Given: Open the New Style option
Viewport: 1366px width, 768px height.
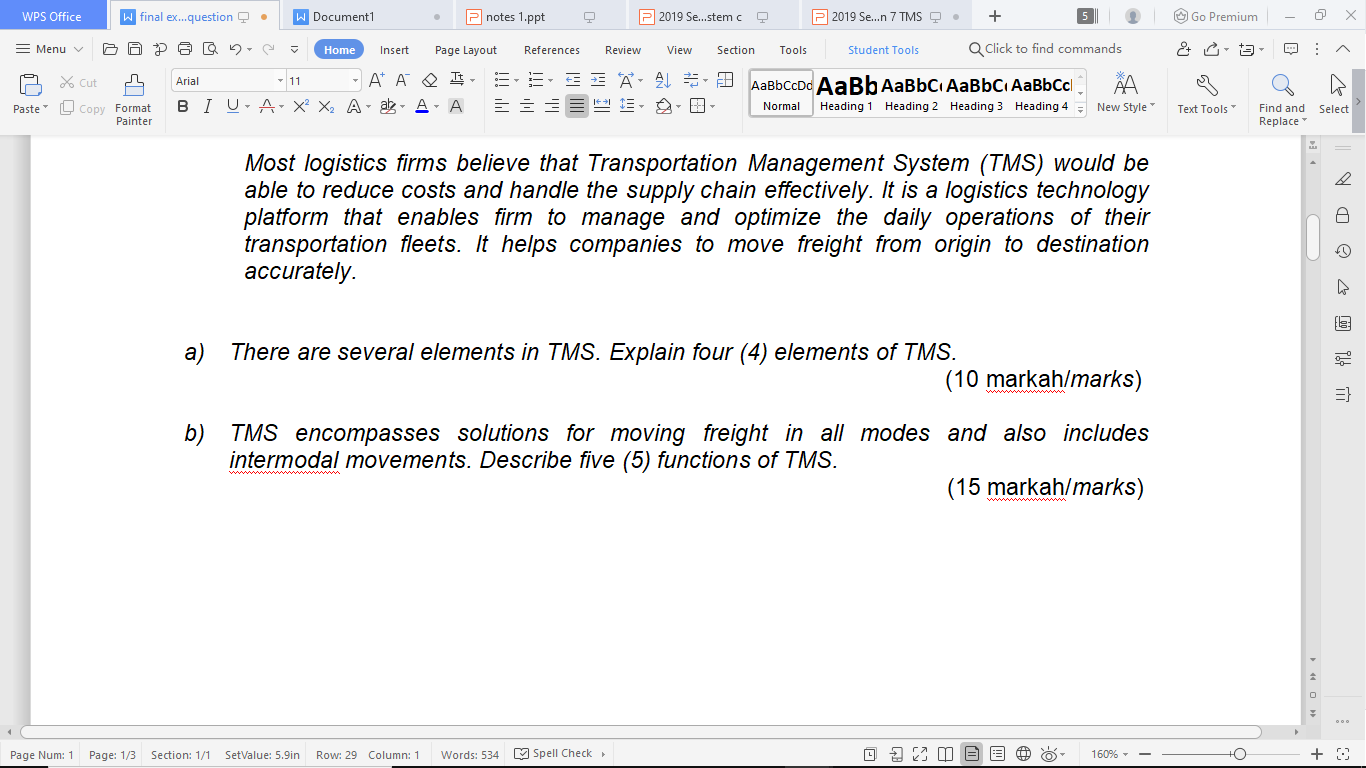Looking at the screenshot, I should (x=1125, y=95).
